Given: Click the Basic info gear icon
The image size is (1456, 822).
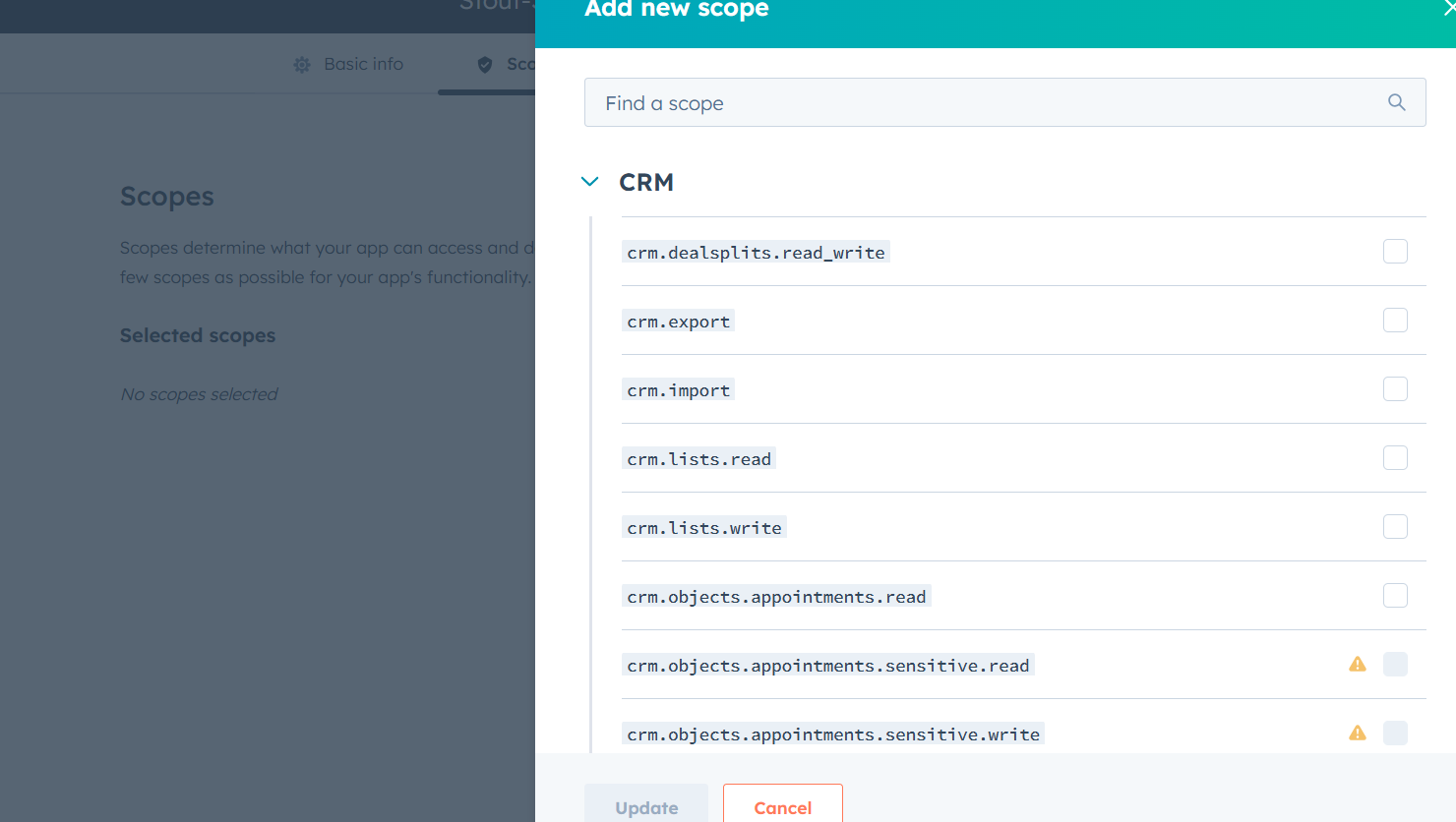Looking at the screenshot, I should click(302, 65).
